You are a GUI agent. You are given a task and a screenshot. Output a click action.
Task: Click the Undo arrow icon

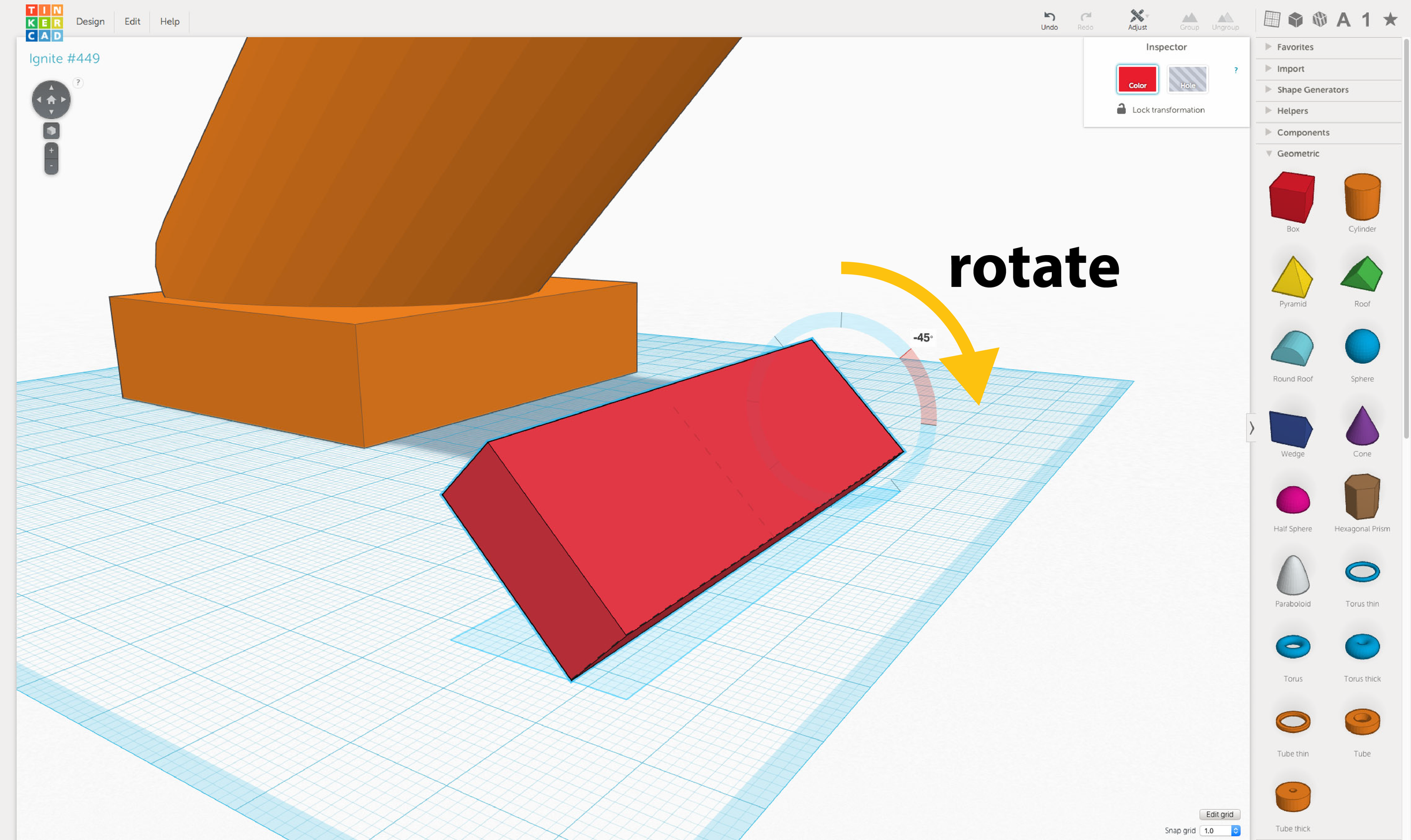click(1049, 16)
